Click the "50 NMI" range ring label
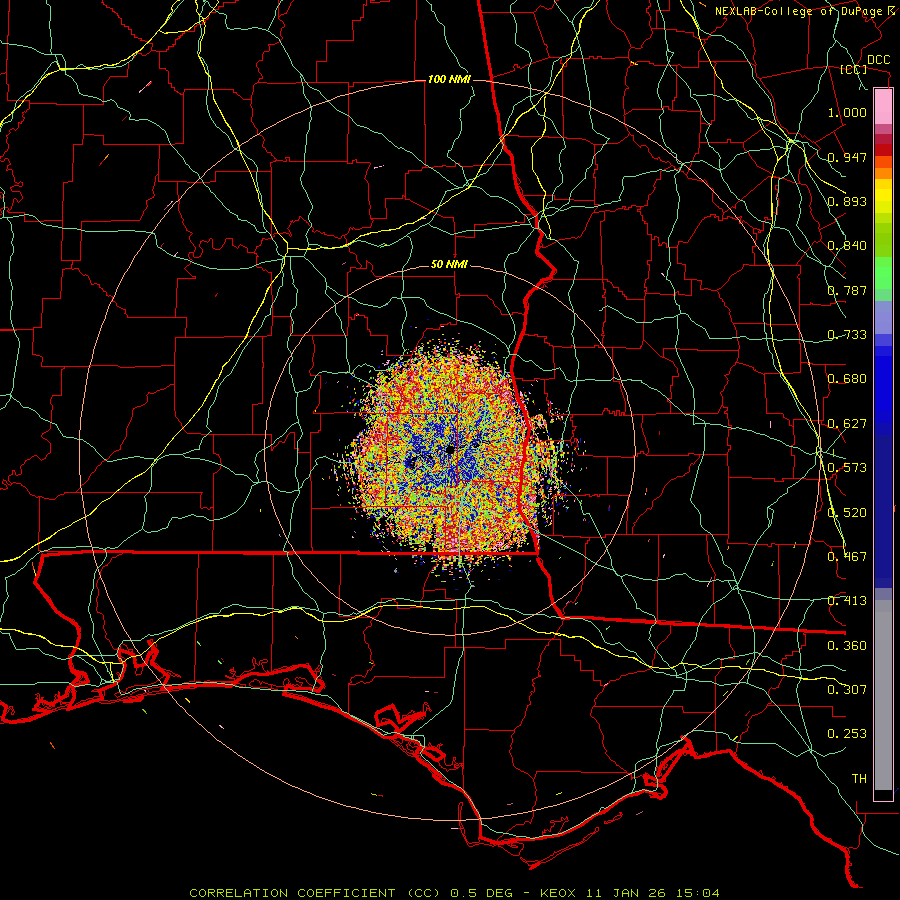This screenshot has width=900, height=900. coord(449,265)
